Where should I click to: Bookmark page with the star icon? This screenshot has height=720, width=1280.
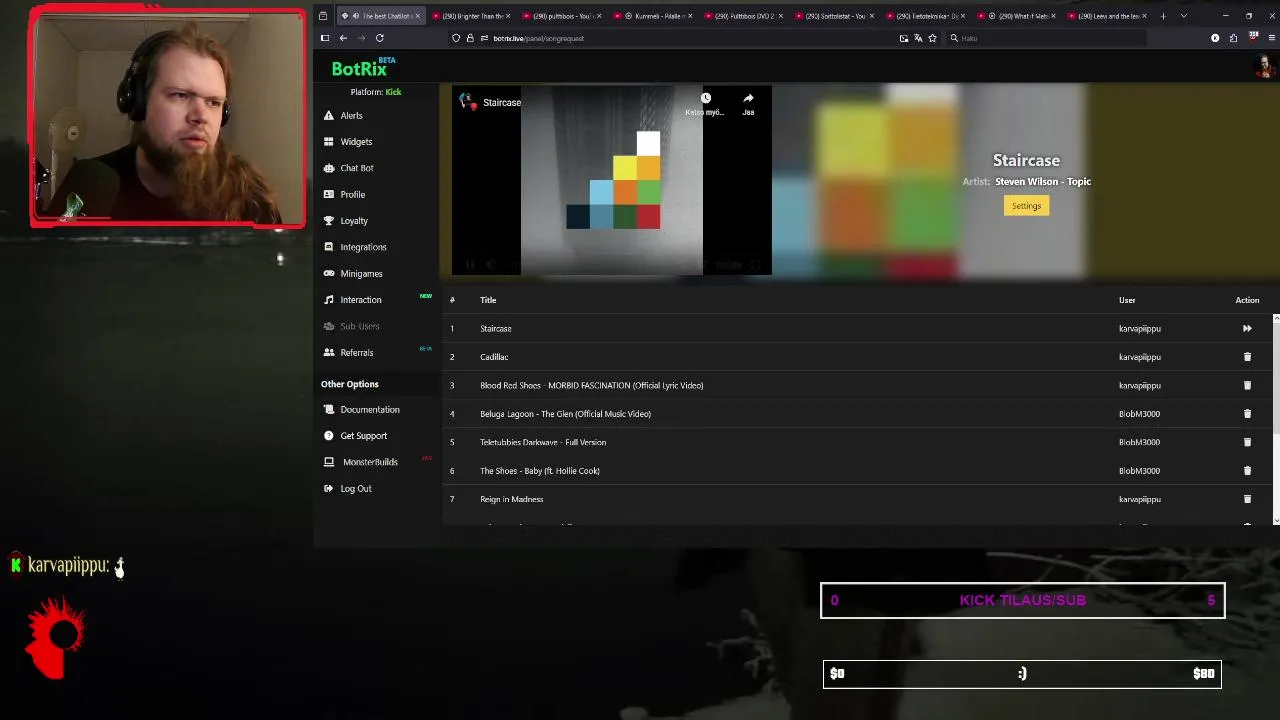[x=932, y=38]
